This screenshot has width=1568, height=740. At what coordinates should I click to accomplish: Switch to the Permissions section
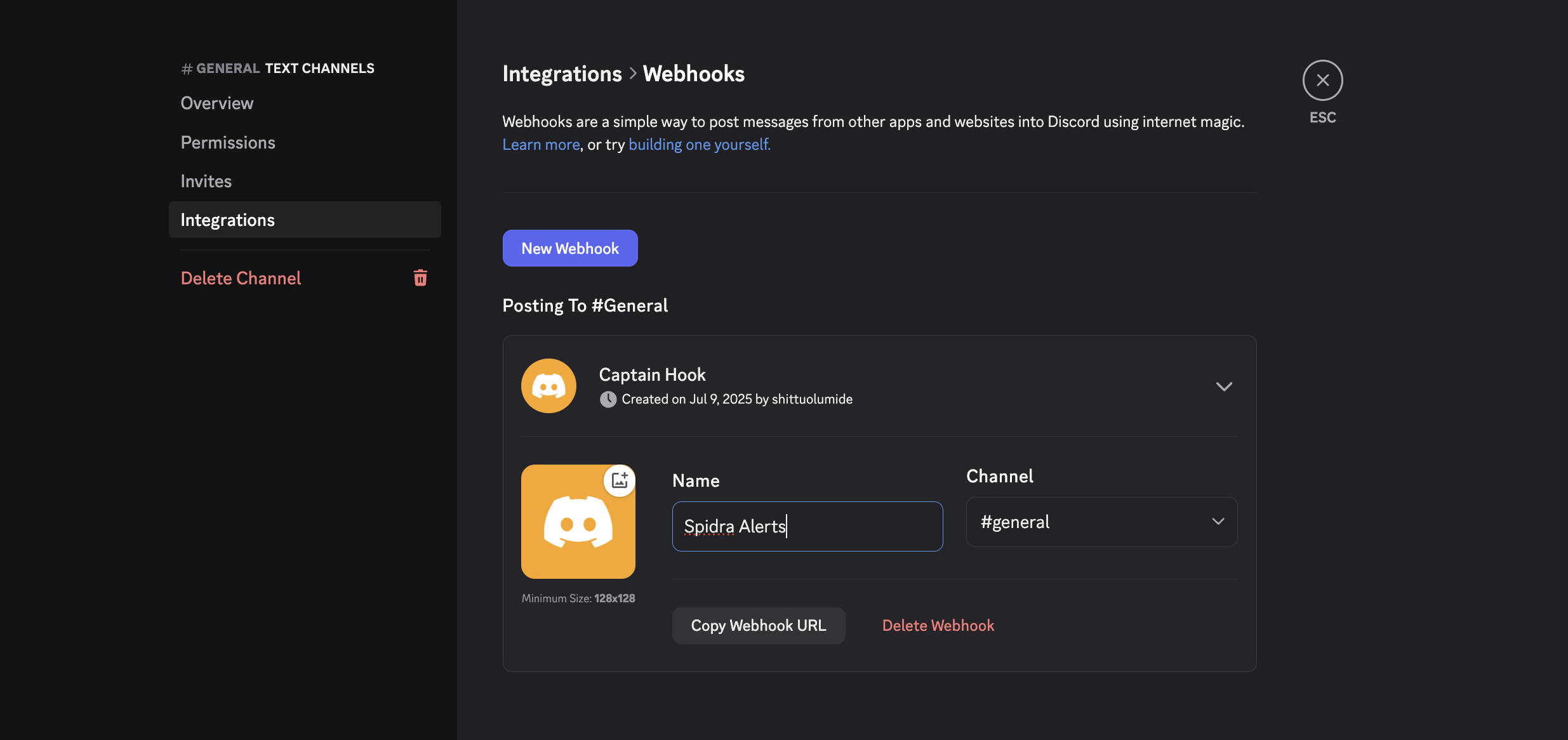pyautogui.click(x=228, y=142)
